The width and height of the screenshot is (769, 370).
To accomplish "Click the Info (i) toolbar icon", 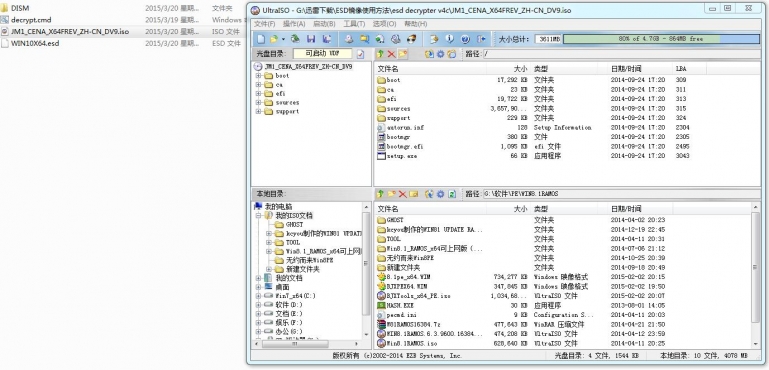I will point(450,39).
